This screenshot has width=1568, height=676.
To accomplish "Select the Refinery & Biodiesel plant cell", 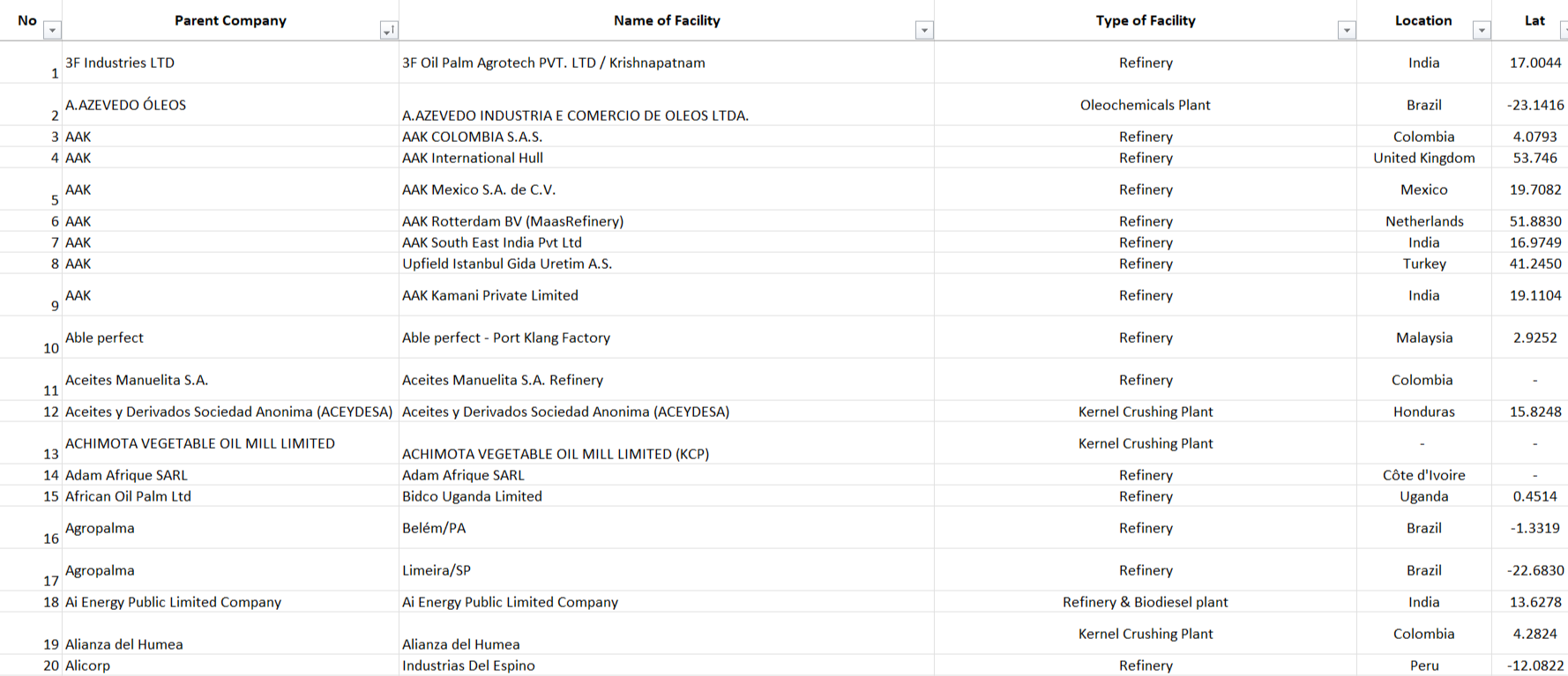I will pyautogui.click(x=1146, y=602).
